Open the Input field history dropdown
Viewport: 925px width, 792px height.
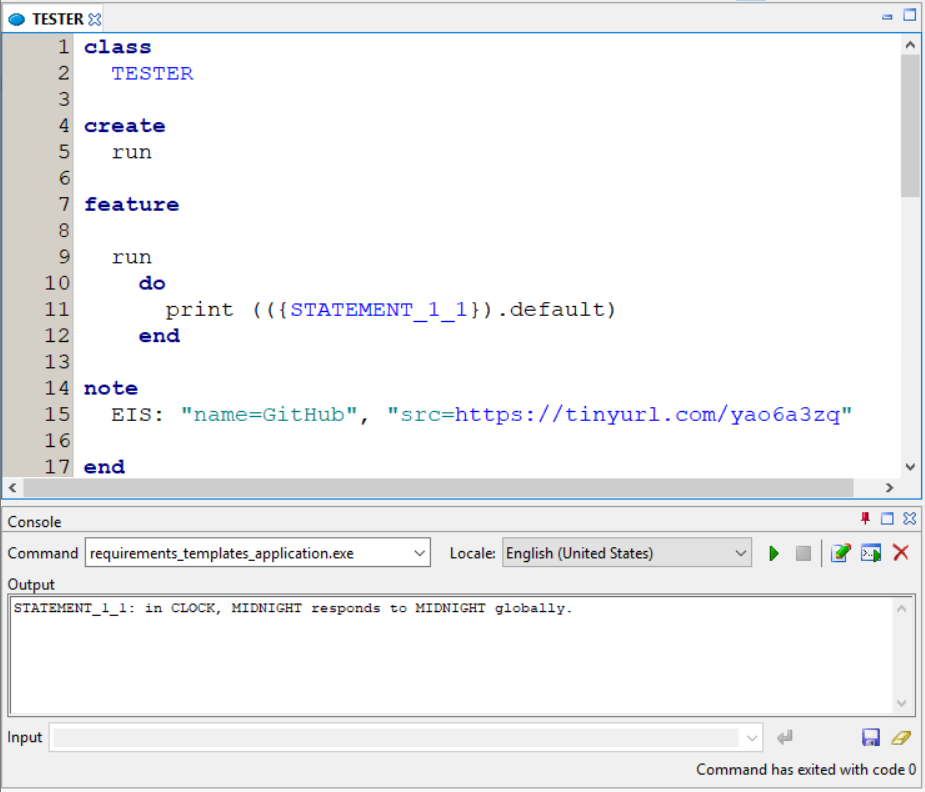point(752,738)
